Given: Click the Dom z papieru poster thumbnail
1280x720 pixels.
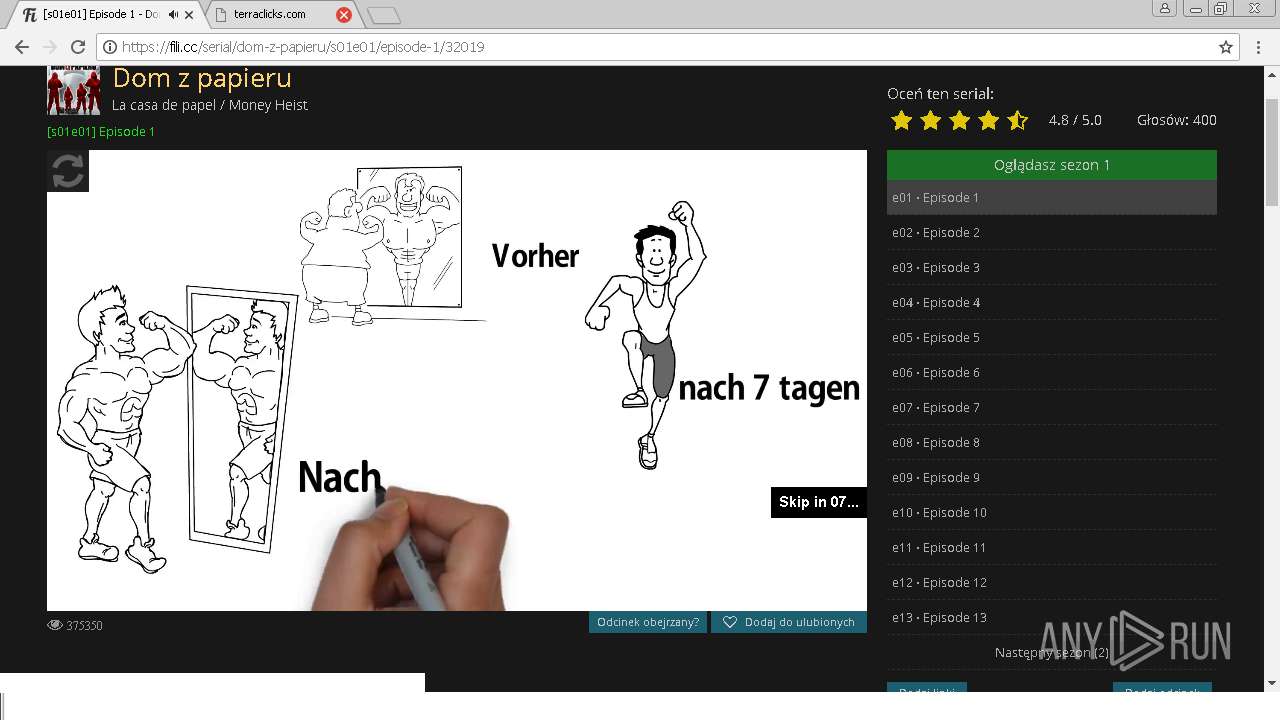Looking at the screenshot, I should coord(73,91).
